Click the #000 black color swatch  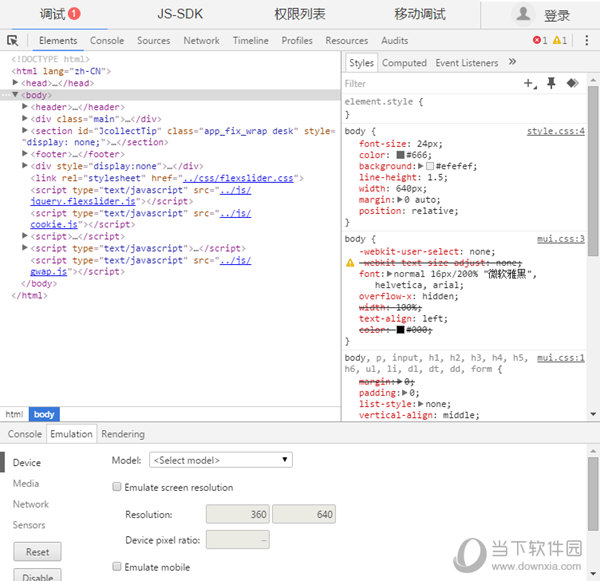pyautogui.click(x=400, y=330)
